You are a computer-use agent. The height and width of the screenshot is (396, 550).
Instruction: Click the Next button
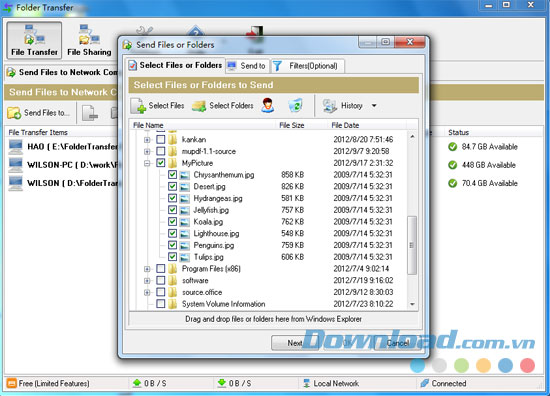coord(295,343)
